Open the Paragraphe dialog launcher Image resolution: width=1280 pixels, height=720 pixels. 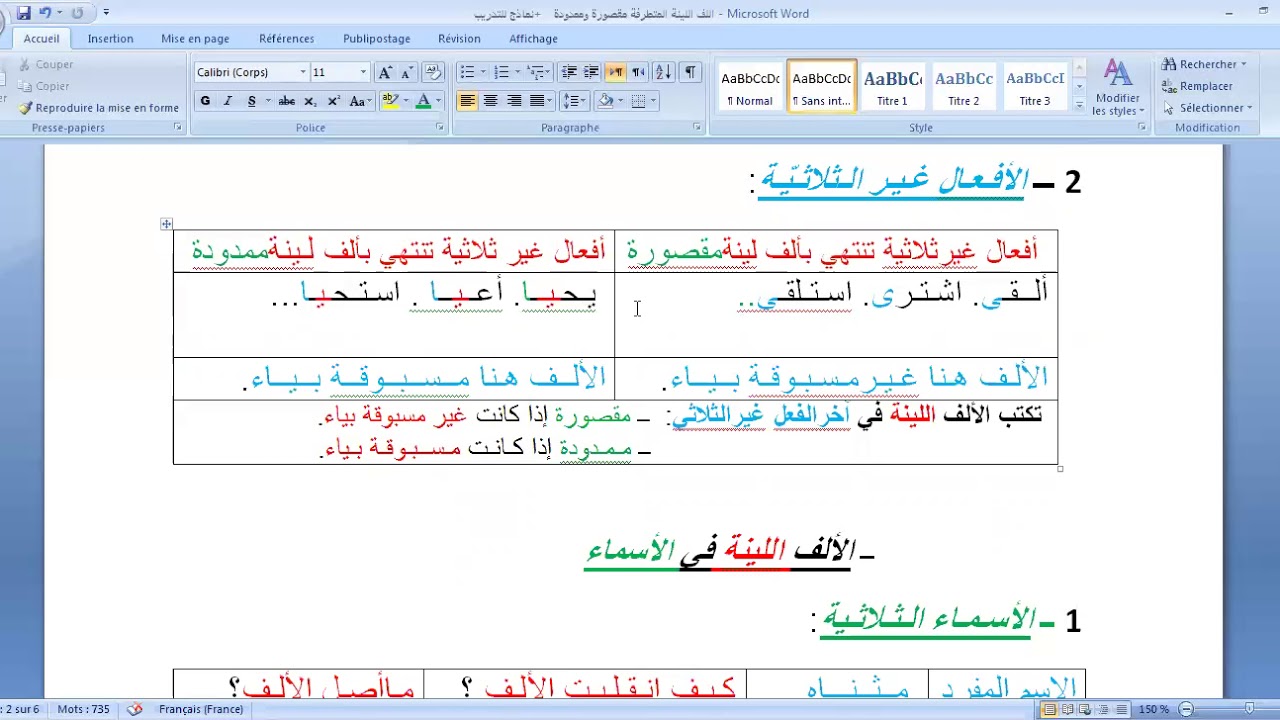click(697, 127)
